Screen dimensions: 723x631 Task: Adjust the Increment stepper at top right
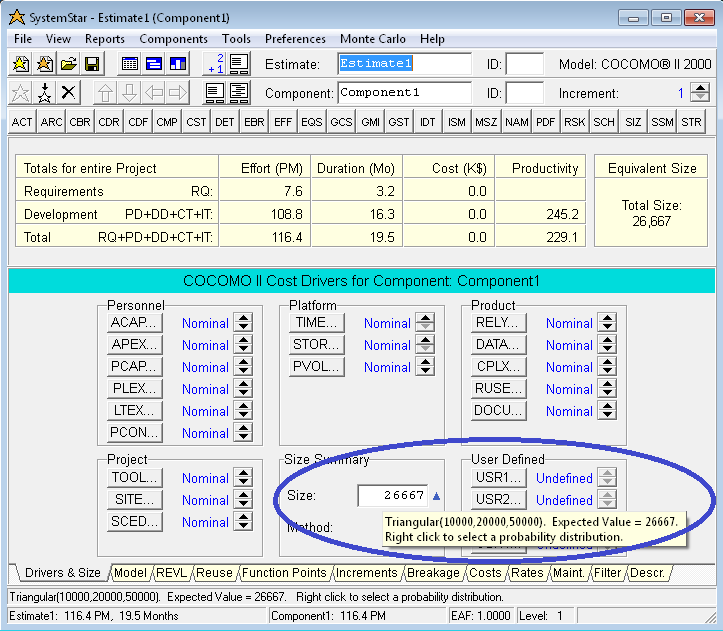pos(700,93)
